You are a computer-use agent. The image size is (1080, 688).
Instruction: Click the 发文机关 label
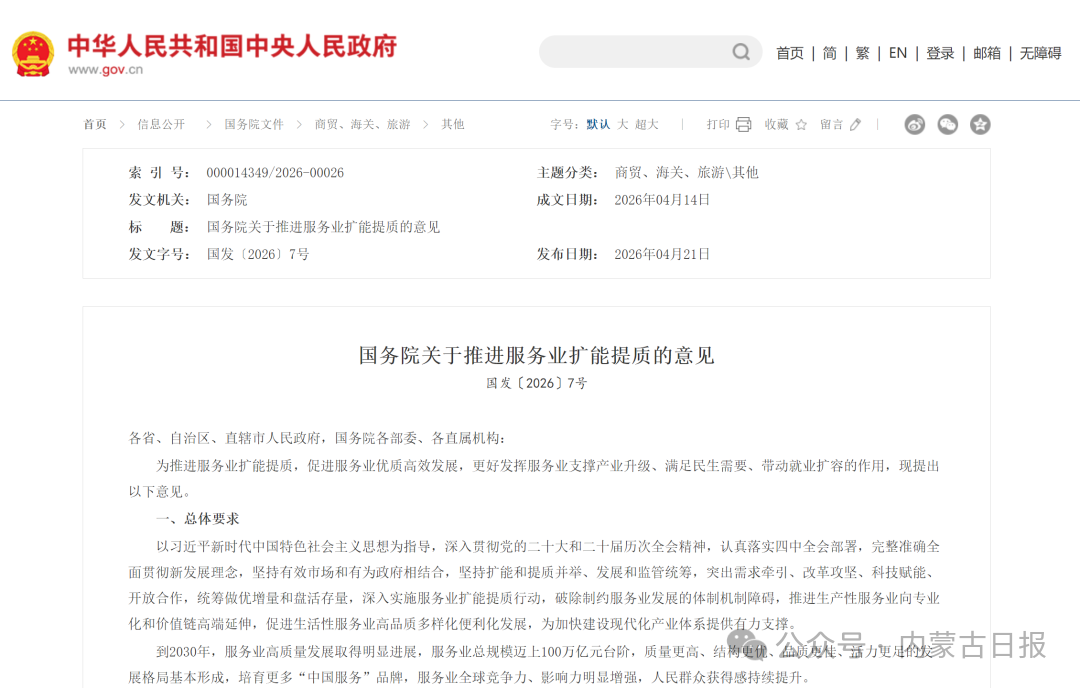(159, 200)
